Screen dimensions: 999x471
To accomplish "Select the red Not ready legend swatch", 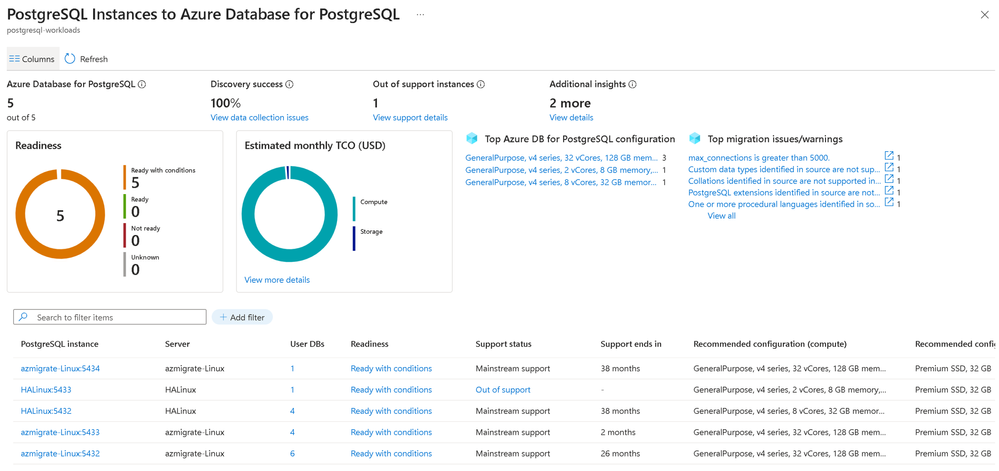I will 125,235.
